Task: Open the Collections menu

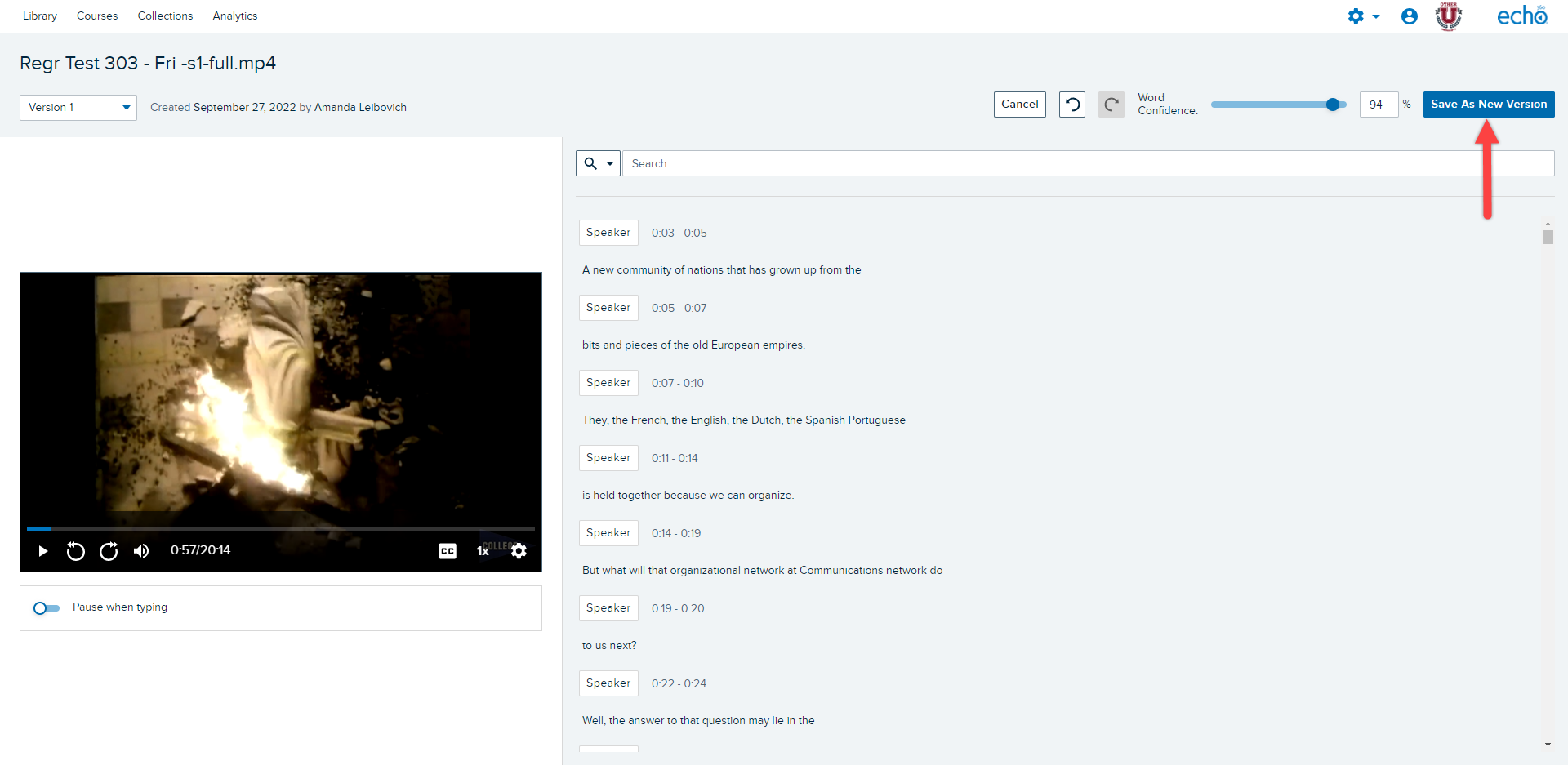Action: click(165, 16)
